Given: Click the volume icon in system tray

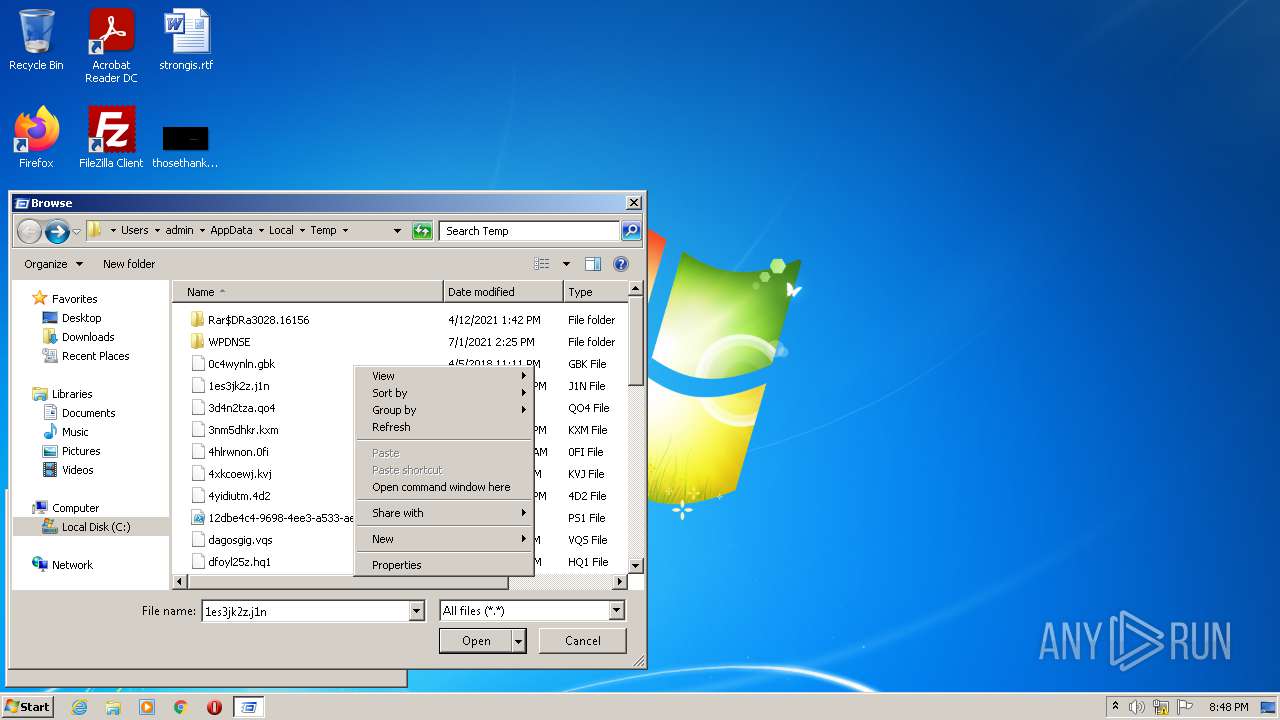Looking at the screenshot, I should pos(1137,707).
